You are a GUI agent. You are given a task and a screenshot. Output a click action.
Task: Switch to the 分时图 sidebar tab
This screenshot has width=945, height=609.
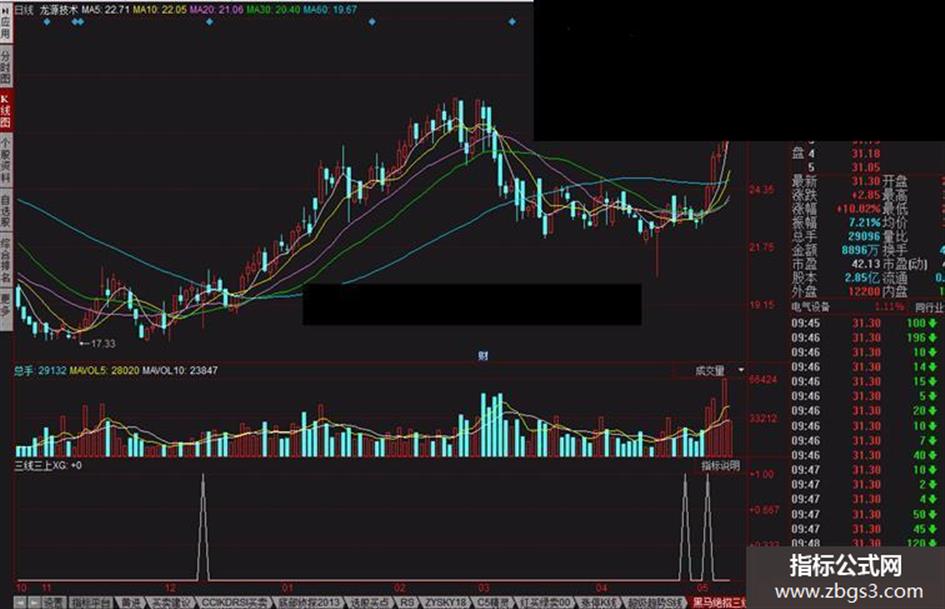coord(5,66)
